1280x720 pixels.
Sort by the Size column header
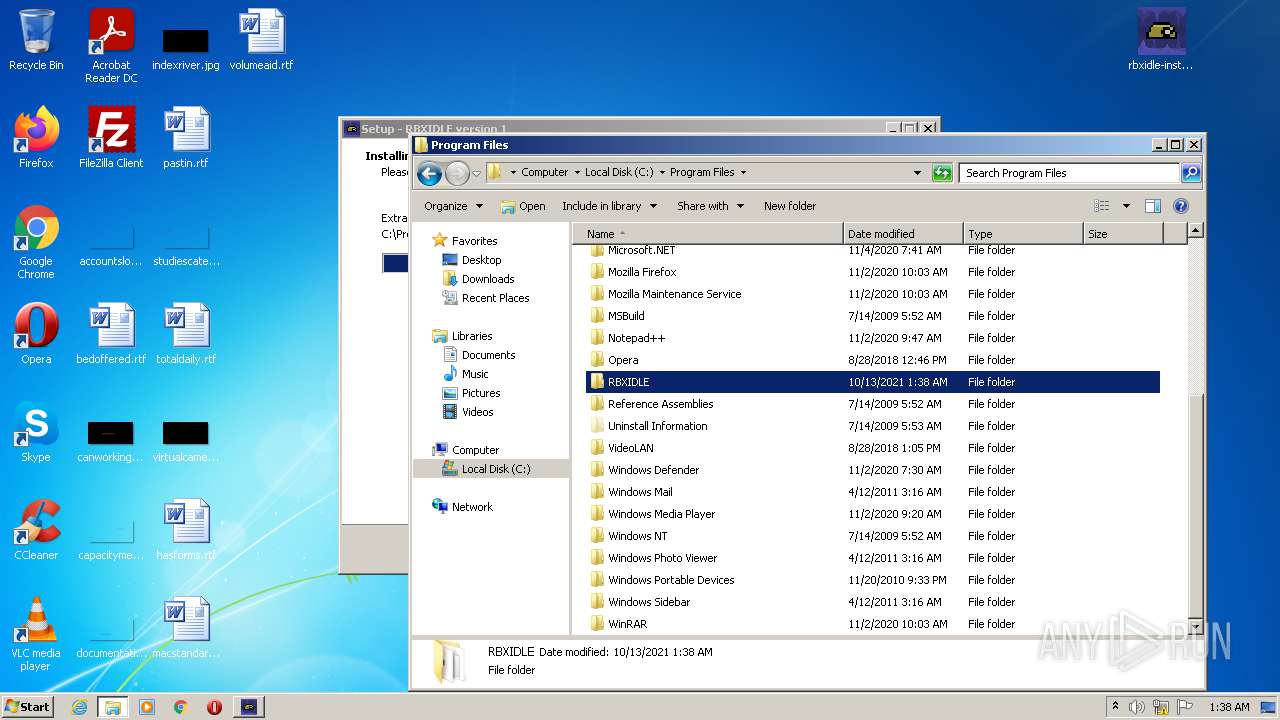click(1123, 234)
